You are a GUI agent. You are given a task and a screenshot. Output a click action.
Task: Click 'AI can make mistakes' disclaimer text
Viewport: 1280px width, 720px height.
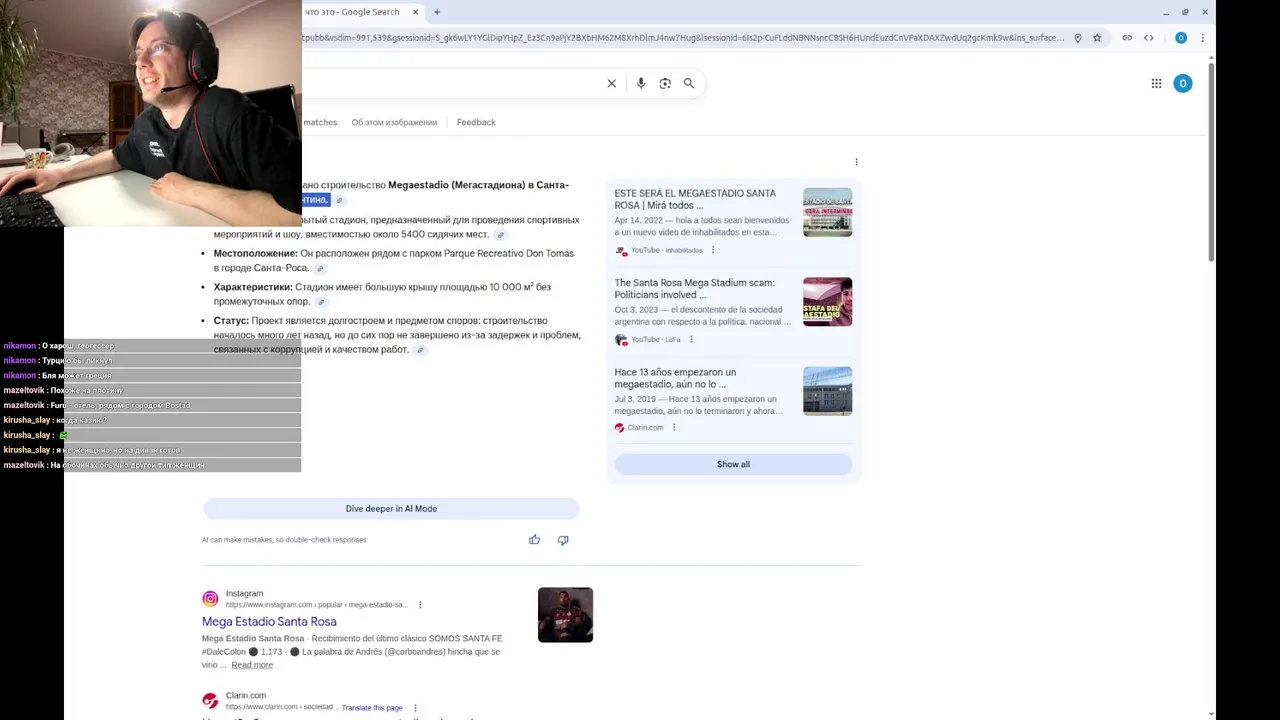click(x=284, y=540)
